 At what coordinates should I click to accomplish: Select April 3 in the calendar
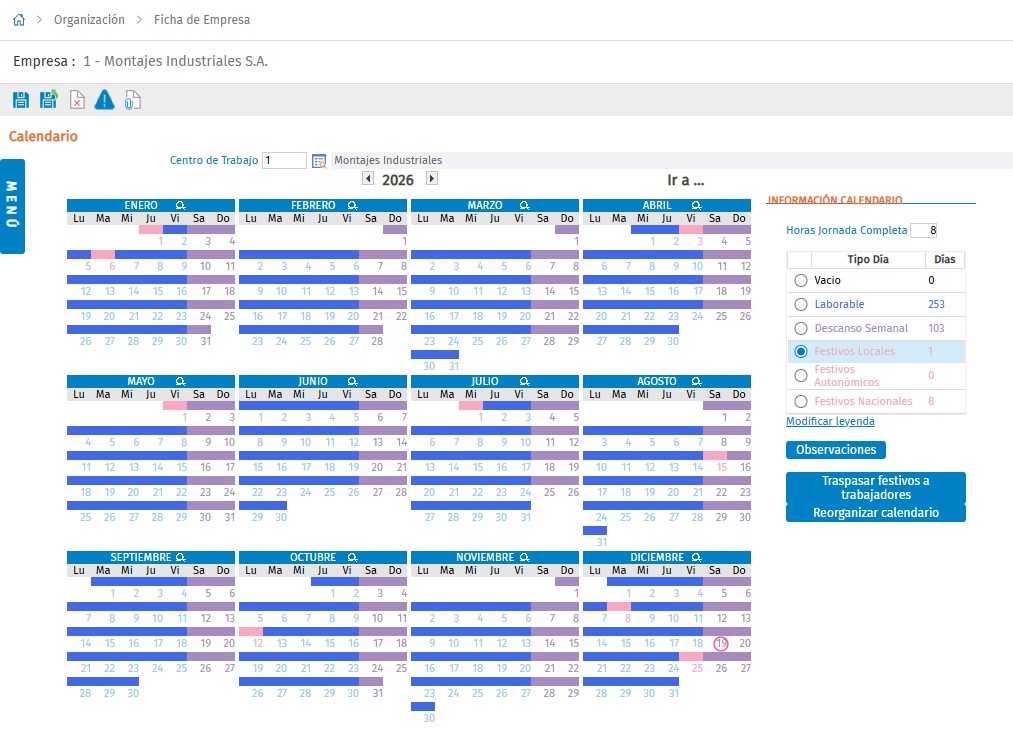[x=699, y=242]
